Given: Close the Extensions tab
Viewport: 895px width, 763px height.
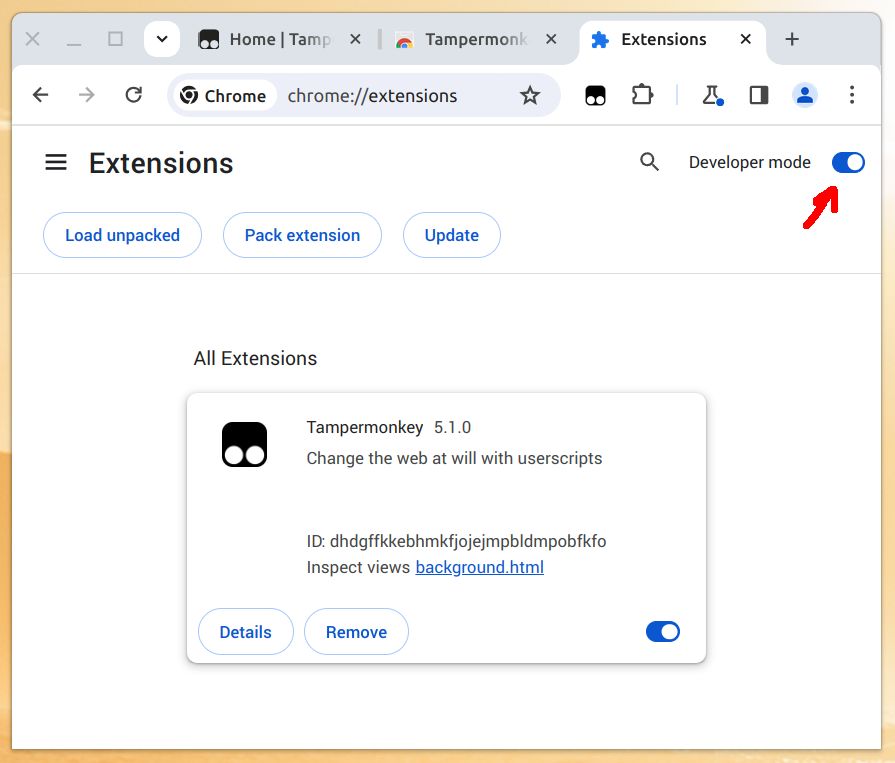Looking at the screenshot, I should 745,39.
